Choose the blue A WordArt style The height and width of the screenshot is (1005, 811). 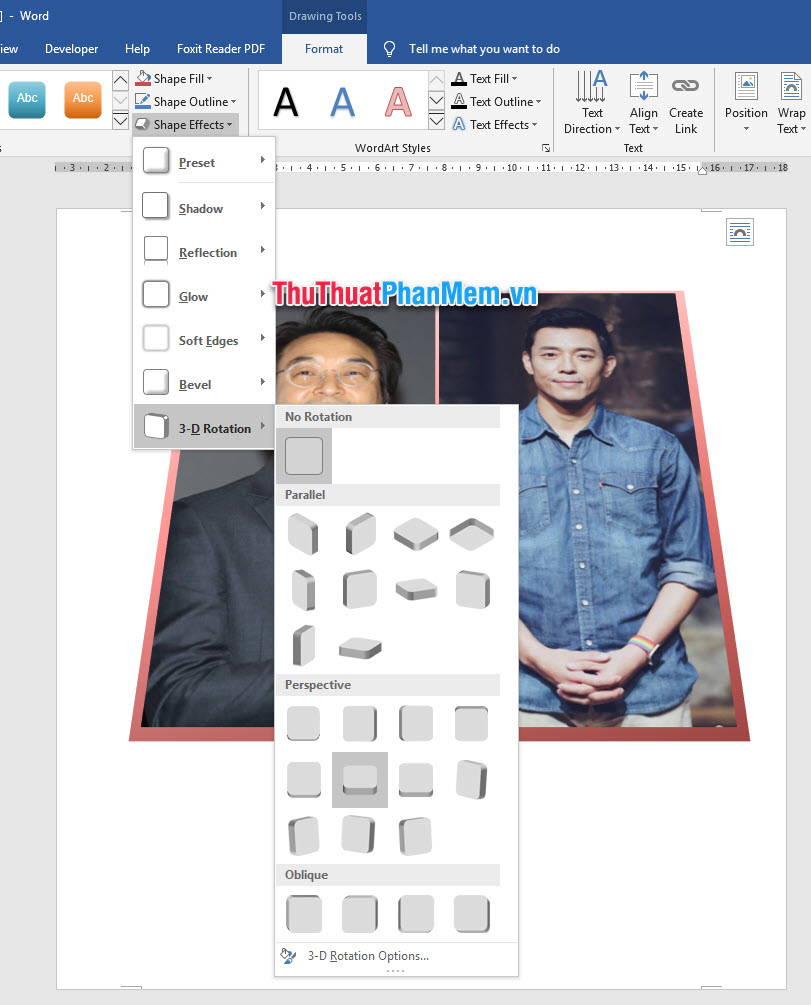[x=342, y=101]
